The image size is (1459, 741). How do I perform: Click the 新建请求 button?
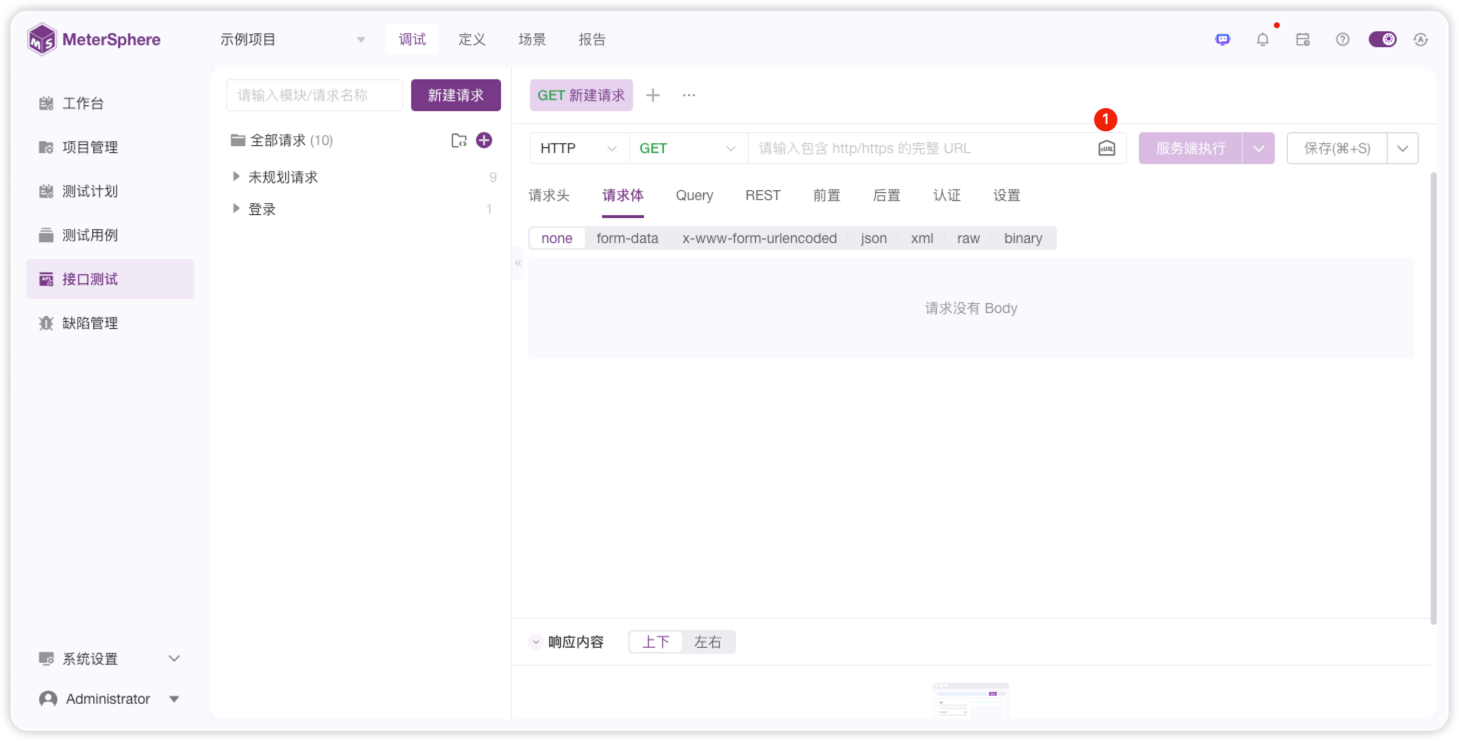(456, 95)
